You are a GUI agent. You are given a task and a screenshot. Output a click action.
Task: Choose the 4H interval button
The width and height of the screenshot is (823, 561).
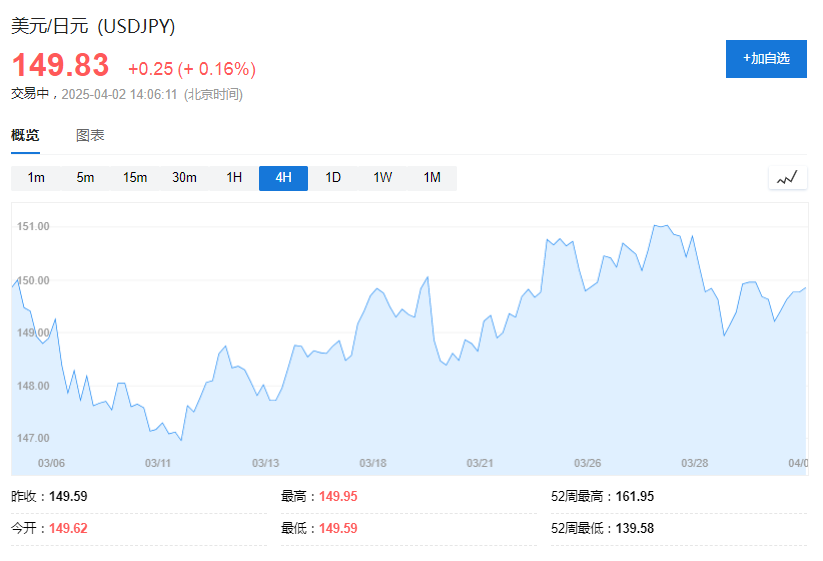[283, 178]
